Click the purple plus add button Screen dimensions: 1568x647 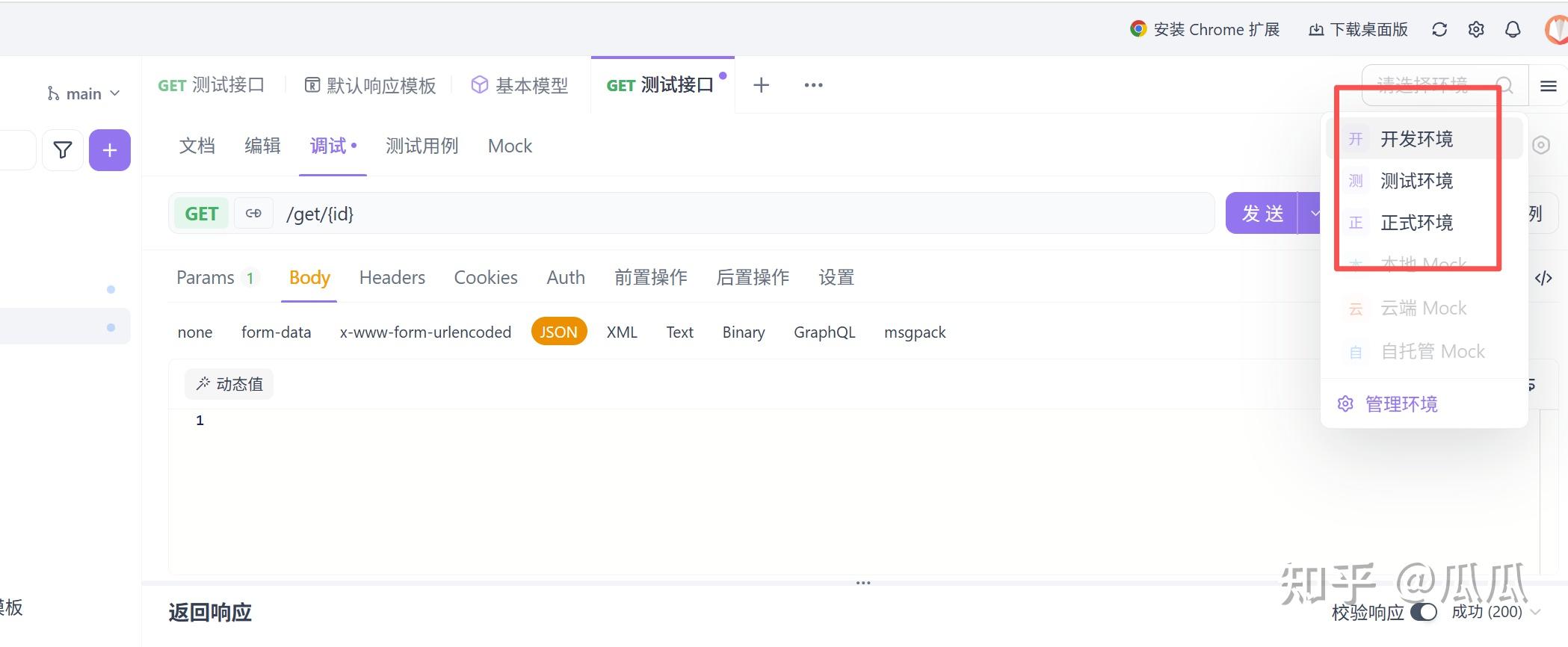110,150
